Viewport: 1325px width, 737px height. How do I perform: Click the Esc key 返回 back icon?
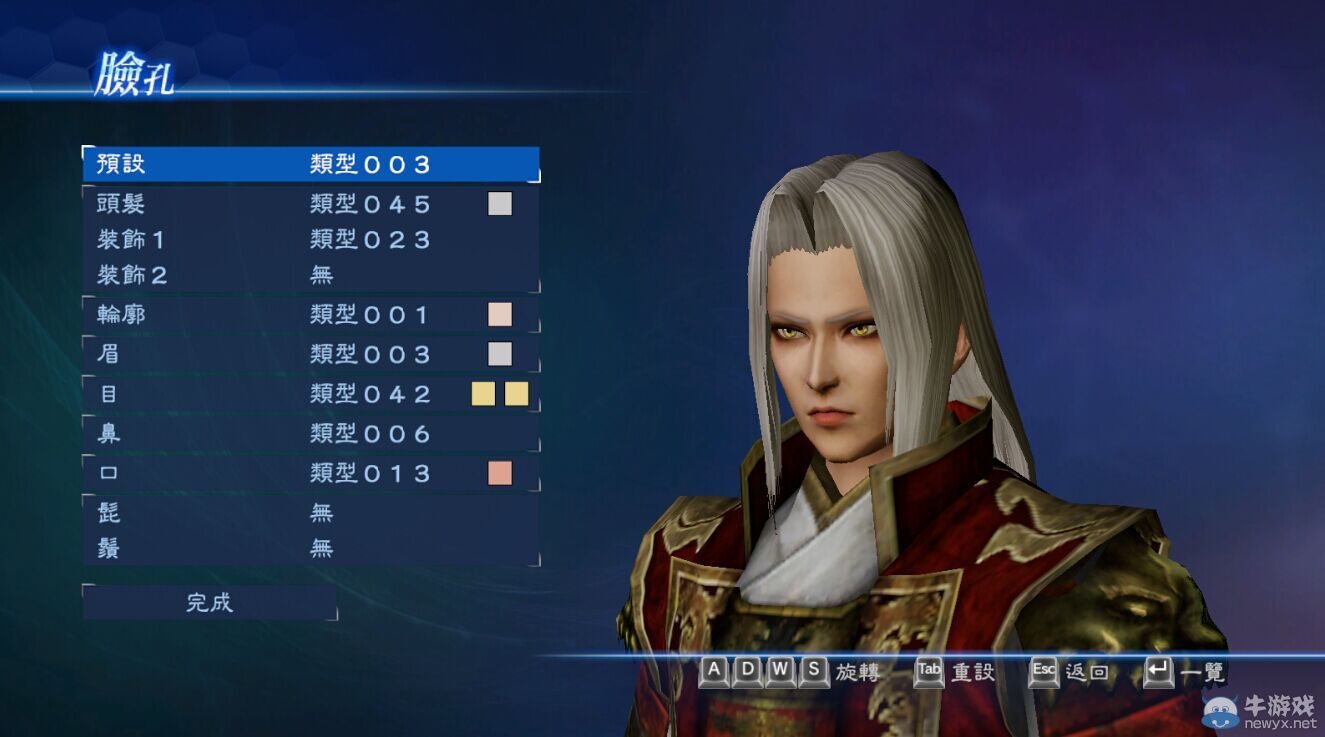(1044, 671)
